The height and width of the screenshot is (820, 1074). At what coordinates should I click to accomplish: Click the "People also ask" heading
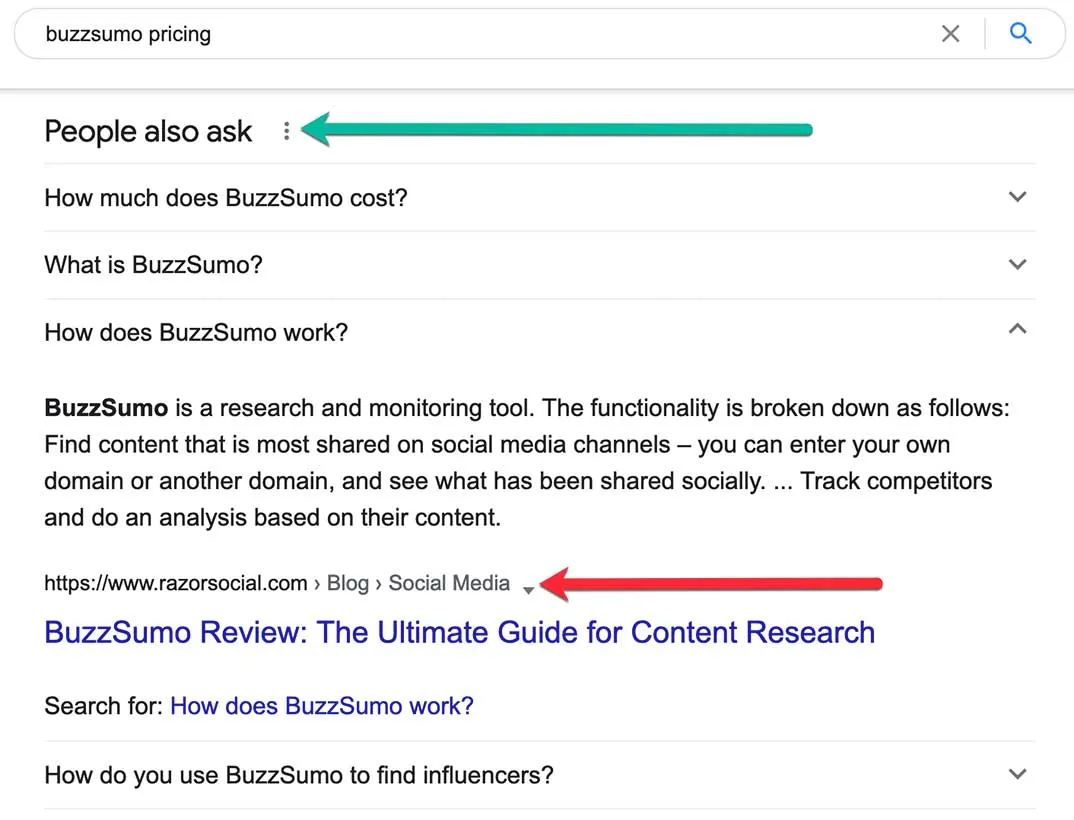tap(148, 132)
